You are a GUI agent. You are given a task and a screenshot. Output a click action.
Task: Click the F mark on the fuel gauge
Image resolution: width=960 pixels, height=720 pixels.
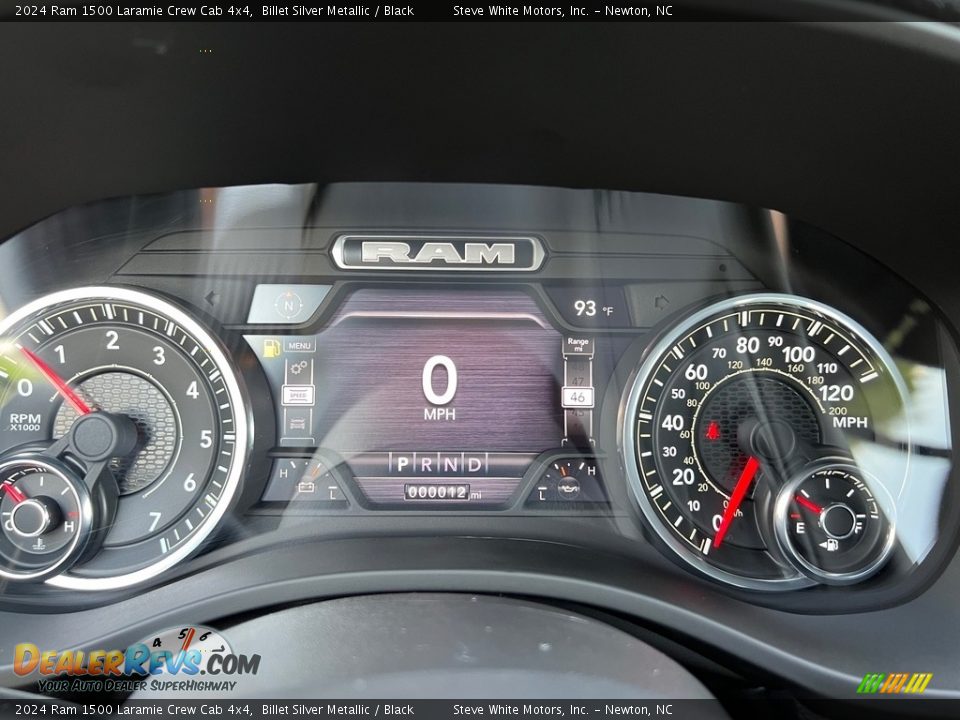858,527
